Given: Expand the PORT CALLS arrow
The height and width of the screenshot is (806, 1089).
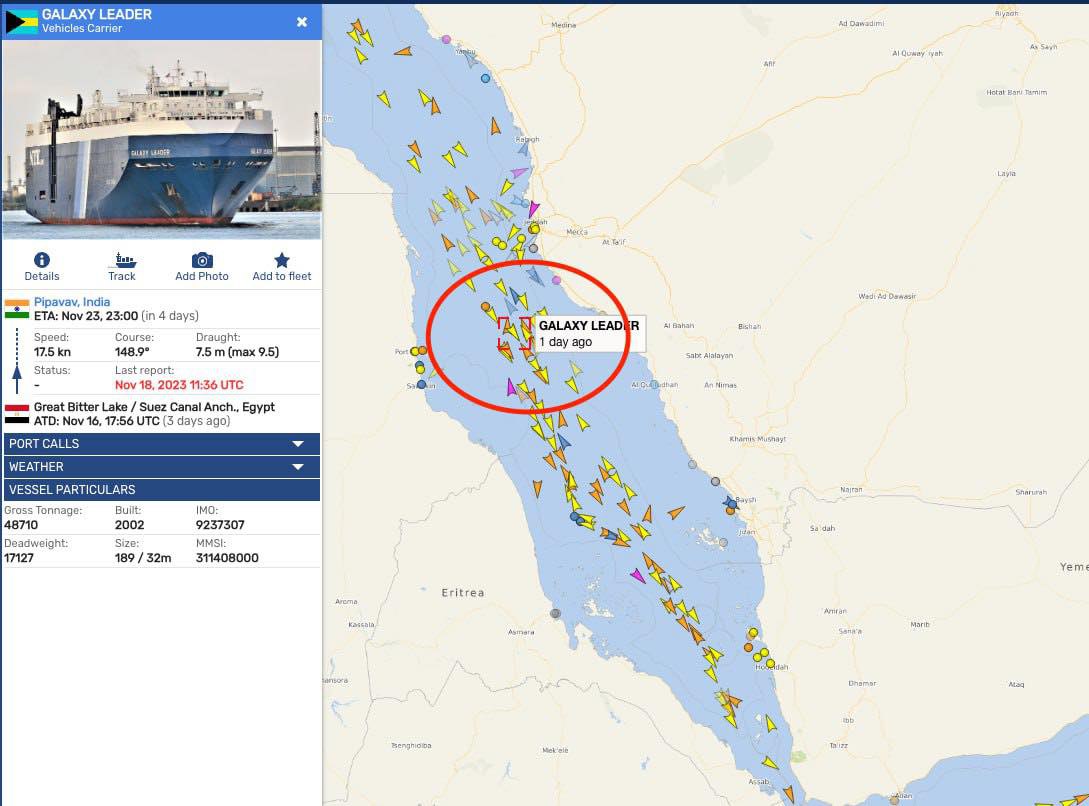Looking at the screenshot, I should [x=298, y=444].
